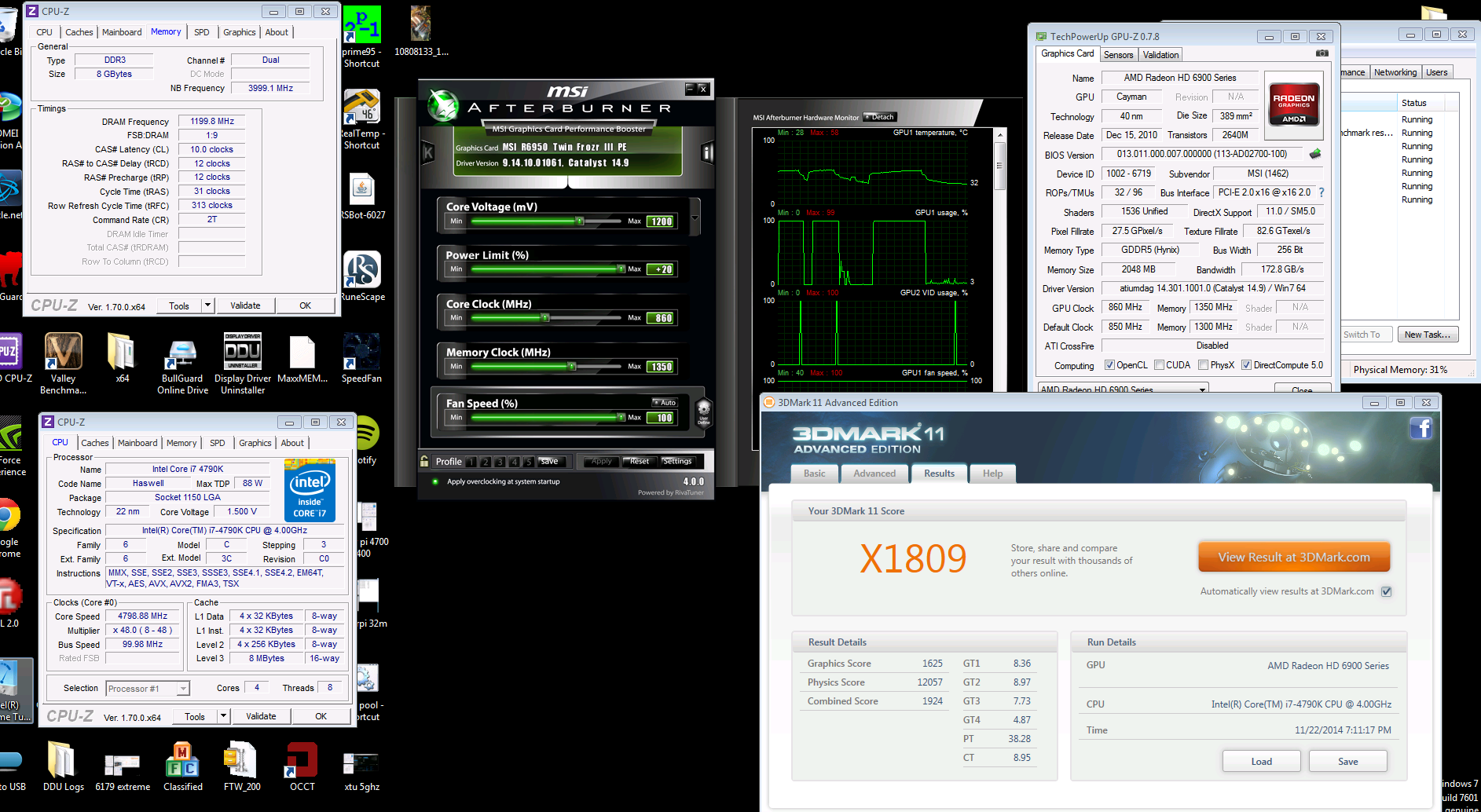Screen dimensions: 1481x812
Task: Toggle Apply overclocking at system startup
Action: tap(435, 481)
